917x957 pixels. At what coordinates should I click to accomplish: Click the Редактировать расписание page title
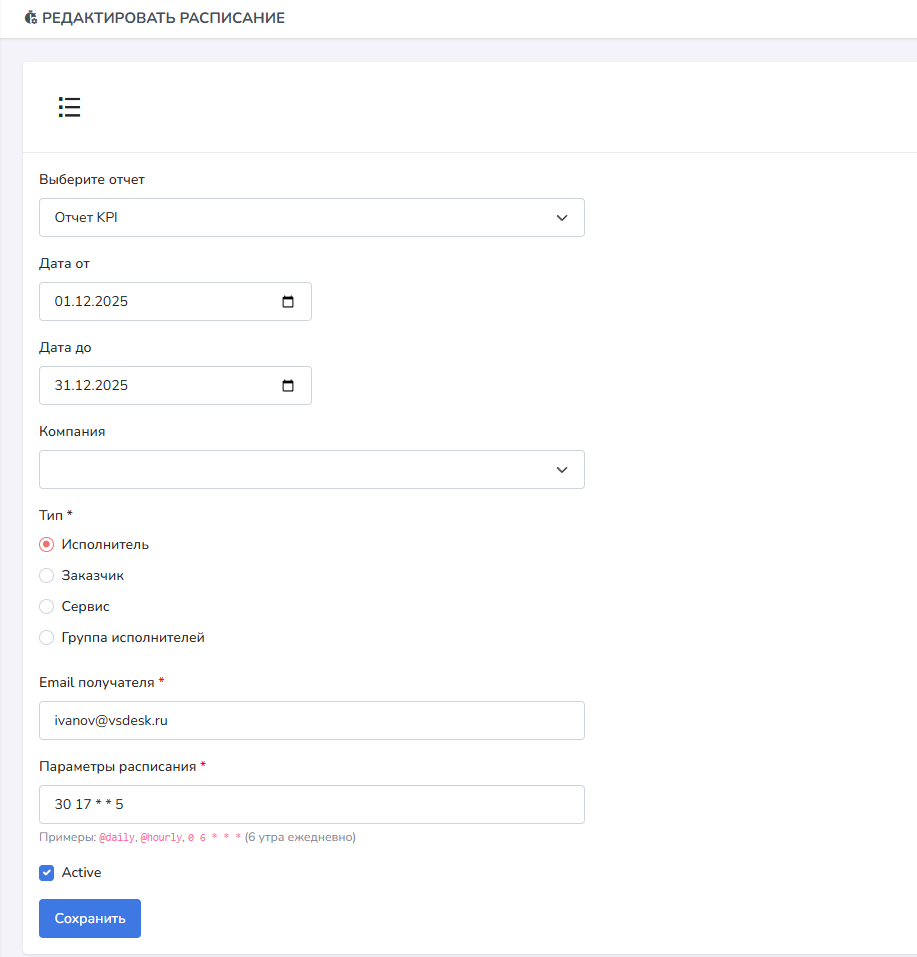(163, 18)
